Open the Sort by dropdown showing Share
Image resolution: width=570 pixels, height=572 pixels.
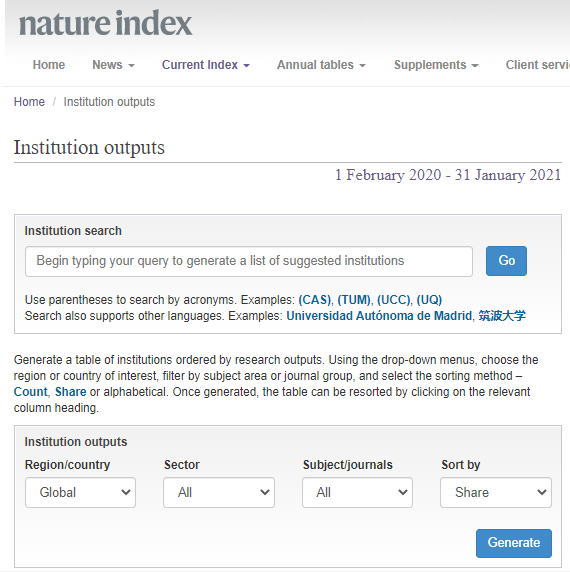(496, 492)
